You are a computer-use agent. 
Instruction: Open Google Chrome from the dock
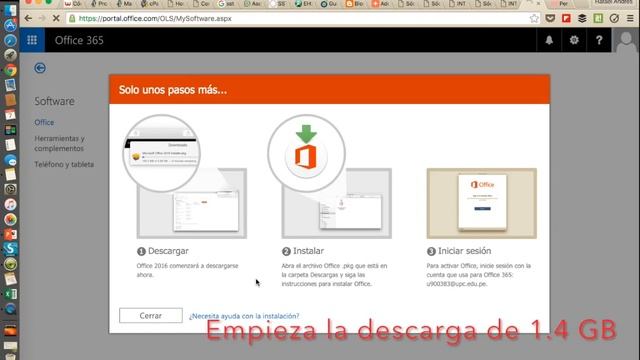pyautogui.click(x=10, y=70)
